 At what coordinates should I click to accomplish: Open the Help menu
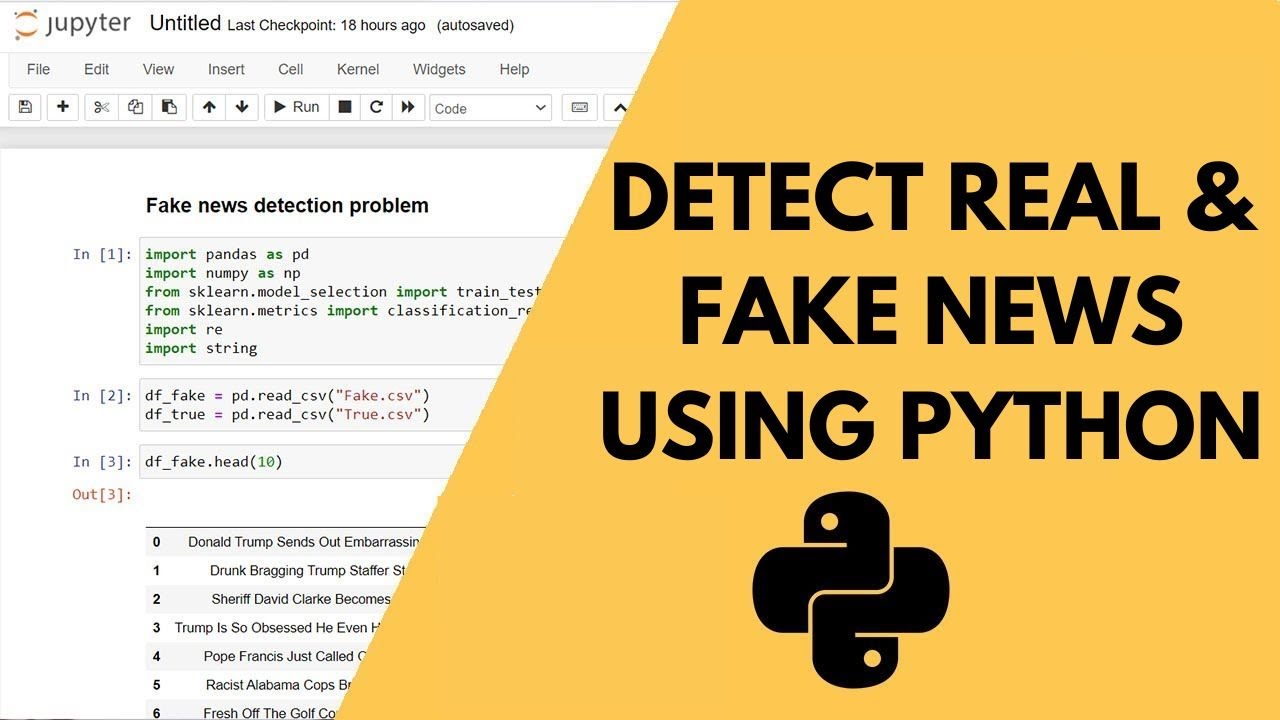tap(514, 69)
